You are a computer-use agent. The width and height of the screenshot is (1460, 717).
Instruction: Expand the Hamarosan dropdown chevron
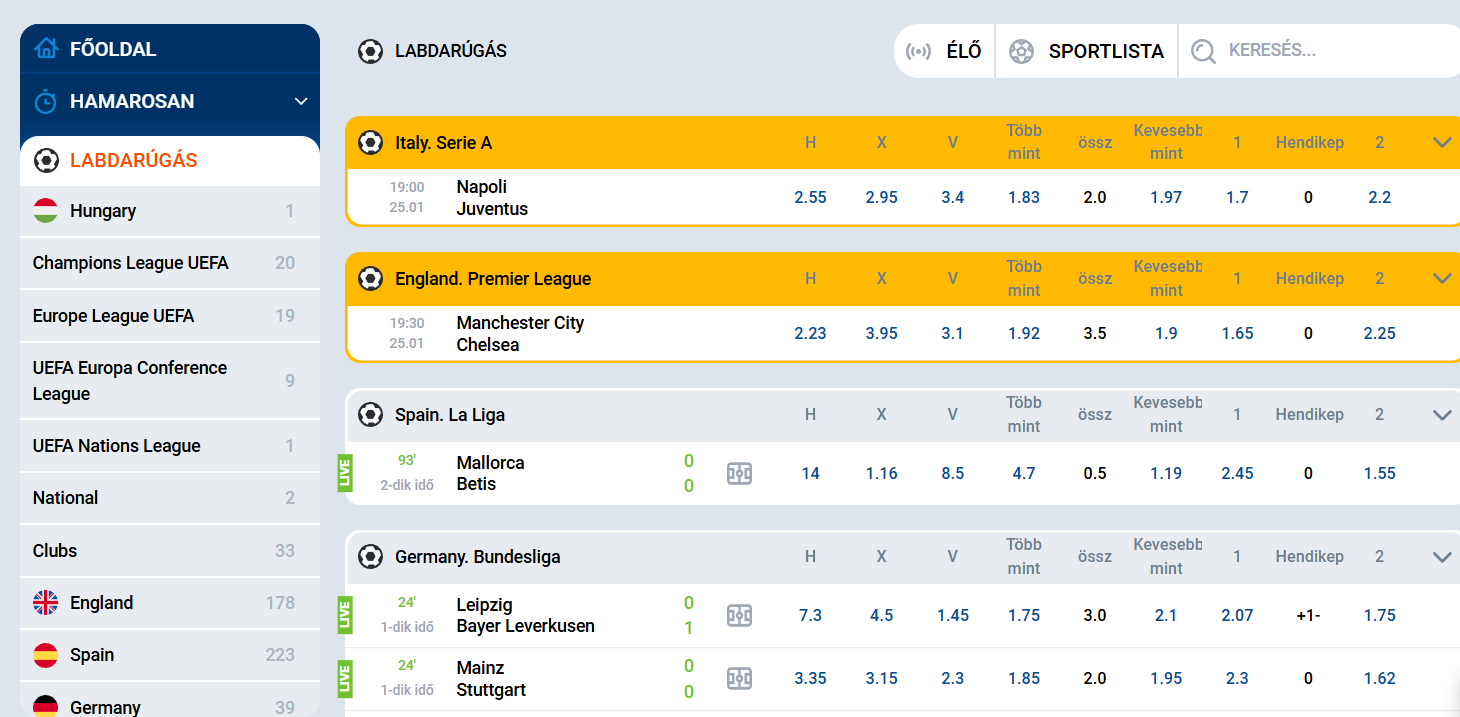coord(301,101)
